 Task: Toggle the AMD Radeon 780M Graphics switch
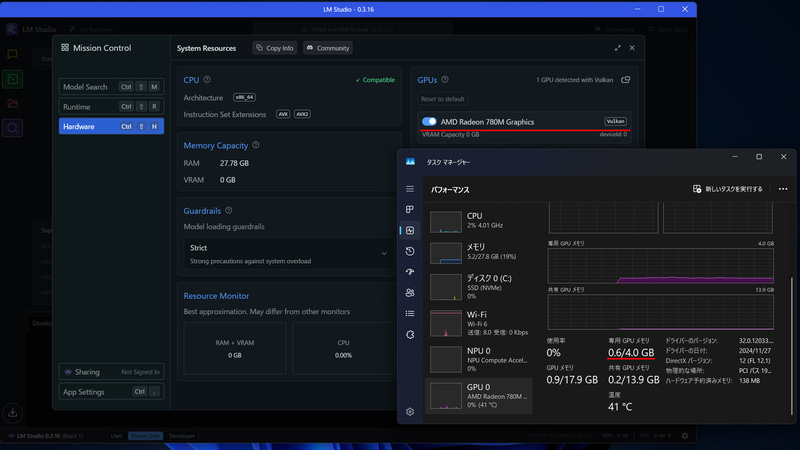coord(429,121)
